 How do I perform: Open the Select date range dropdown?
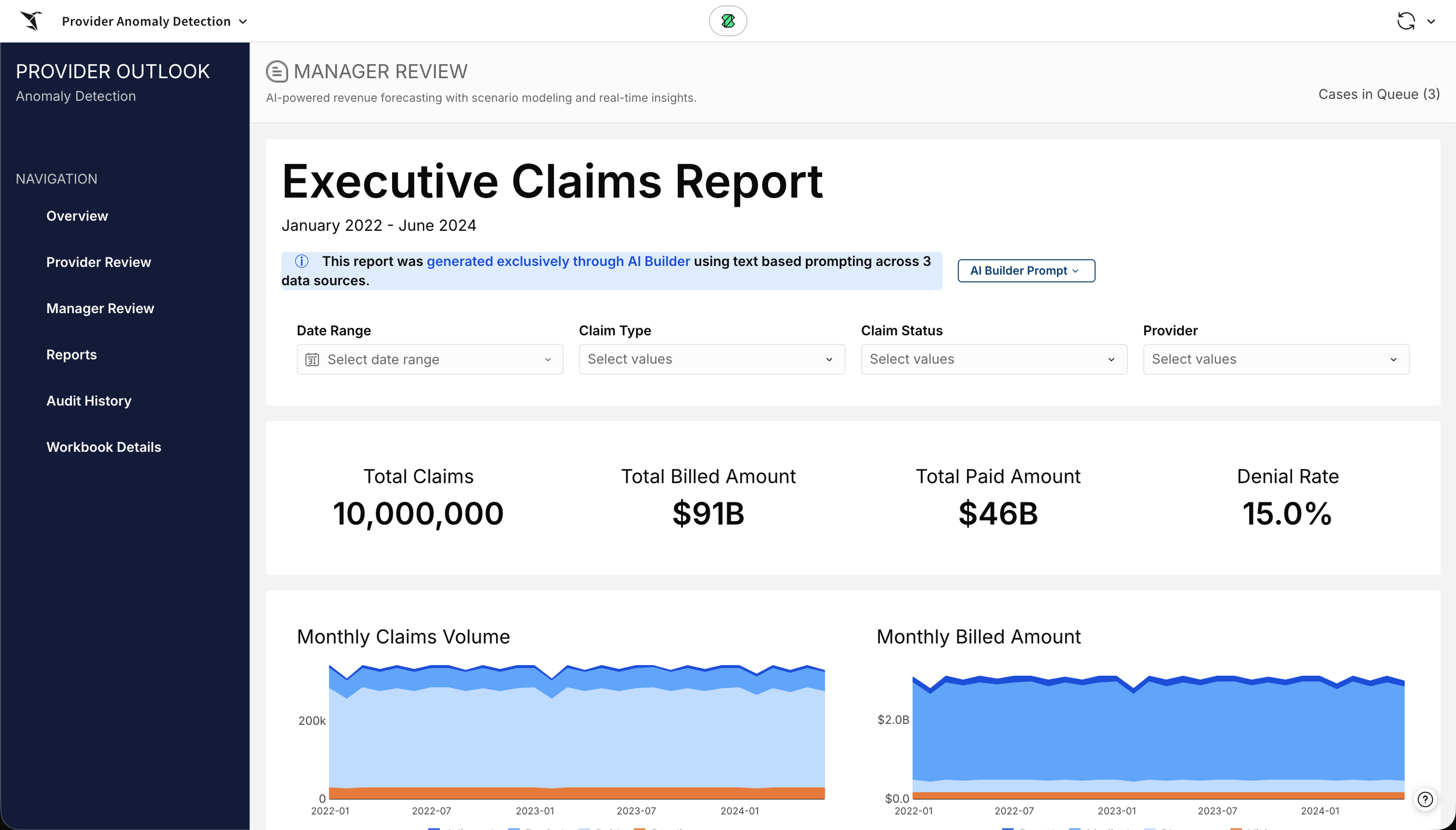[x=430, y=359]
